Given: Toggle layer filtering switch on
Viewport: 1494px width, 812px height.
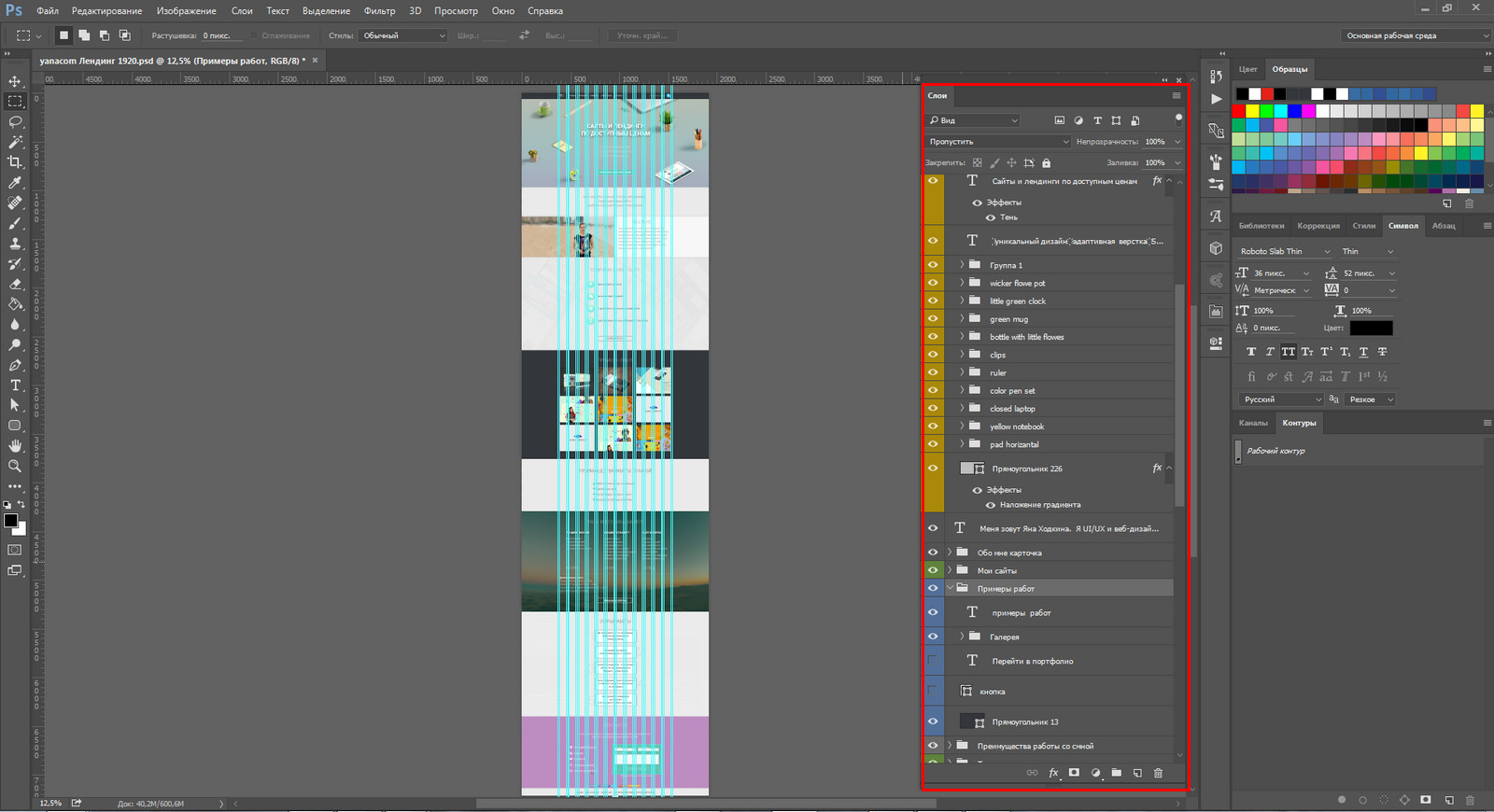Looking at the screenshot, I should tap(1178, 119).
